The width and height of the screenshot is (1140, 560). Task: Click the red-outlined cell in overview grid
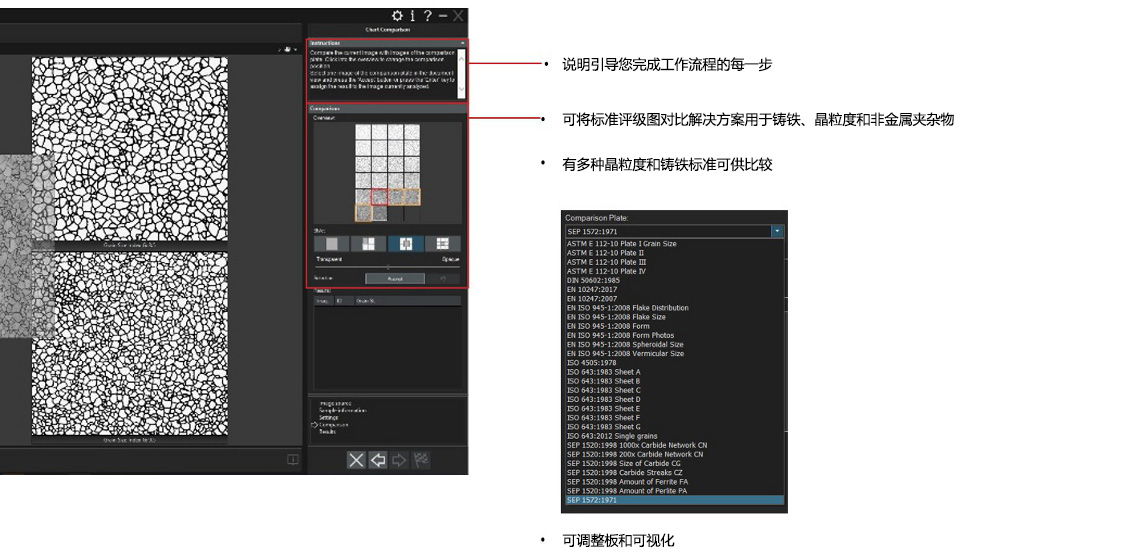[380, 196]
